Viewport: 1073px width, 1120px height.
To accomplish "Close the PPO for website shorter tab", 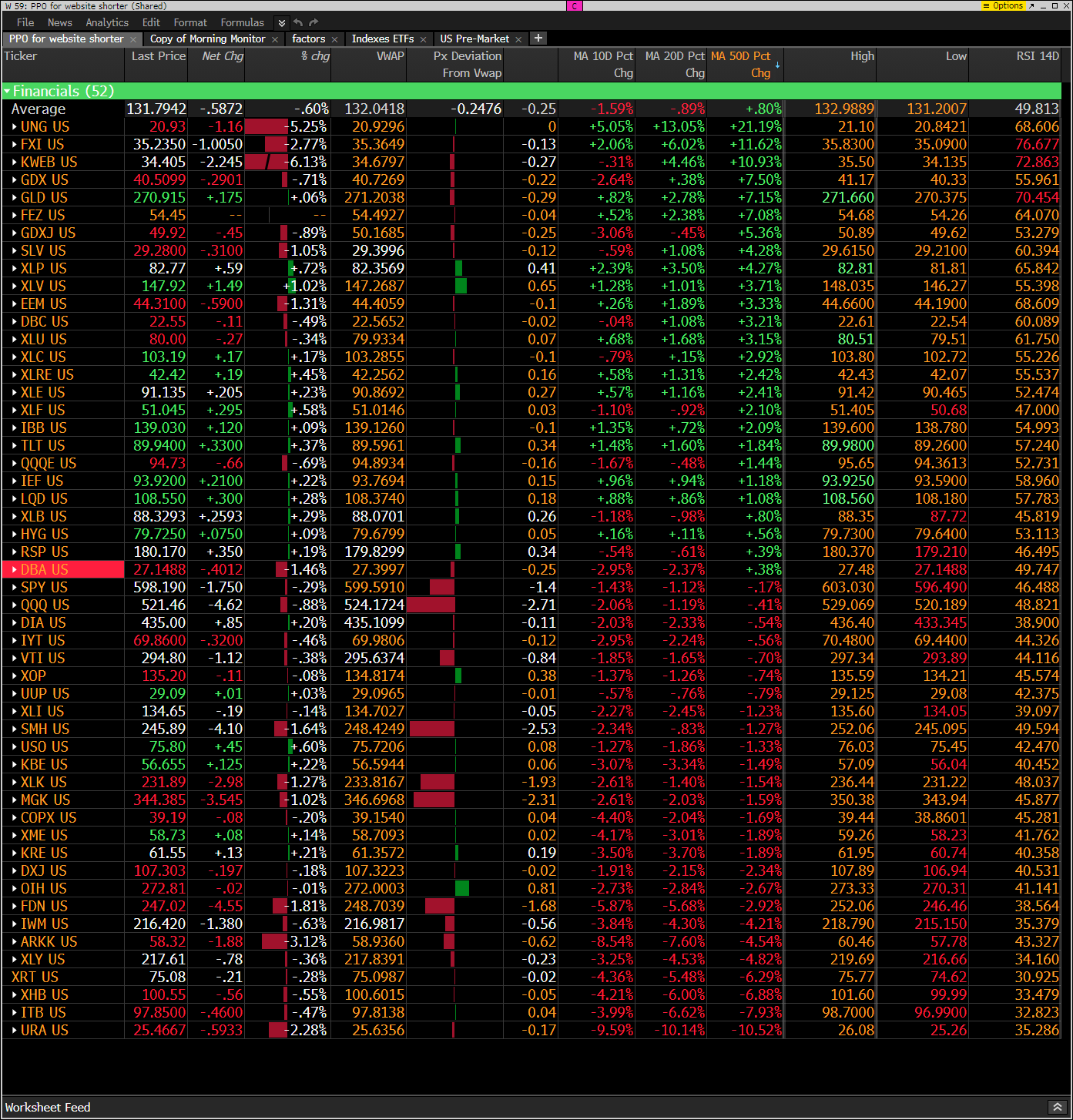I will click(133, 39).
